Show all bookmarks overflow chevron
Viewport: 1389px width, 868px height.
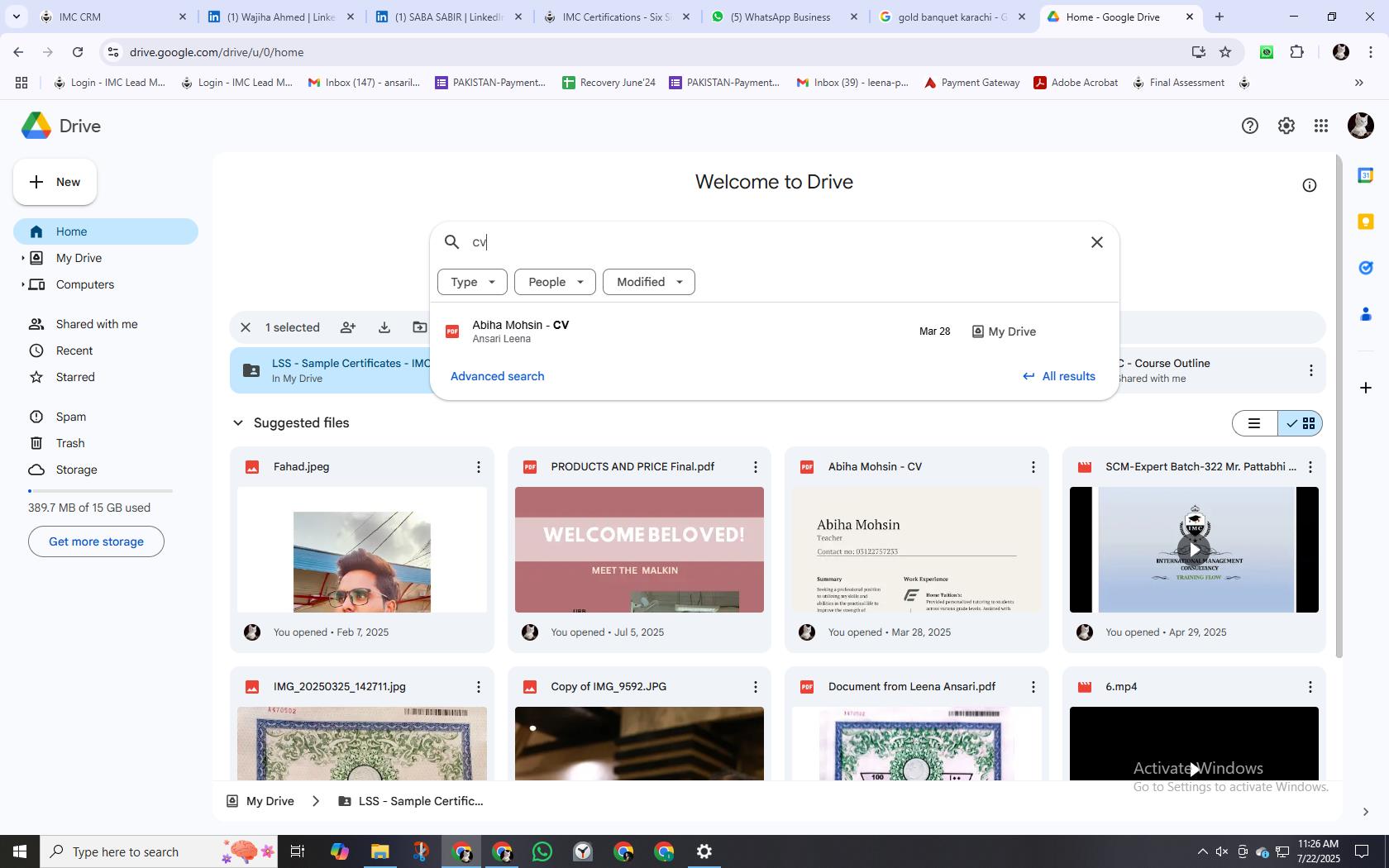[x=1358, y=83]
